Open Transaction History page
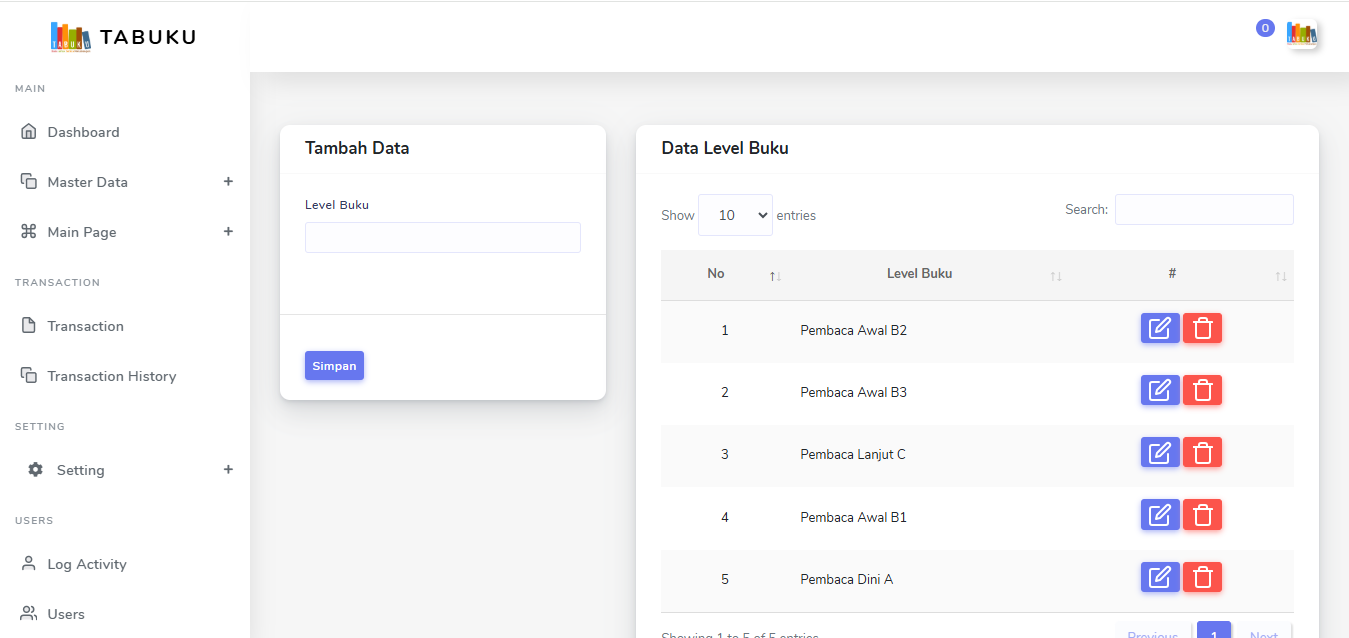 [x=111, y=376]
